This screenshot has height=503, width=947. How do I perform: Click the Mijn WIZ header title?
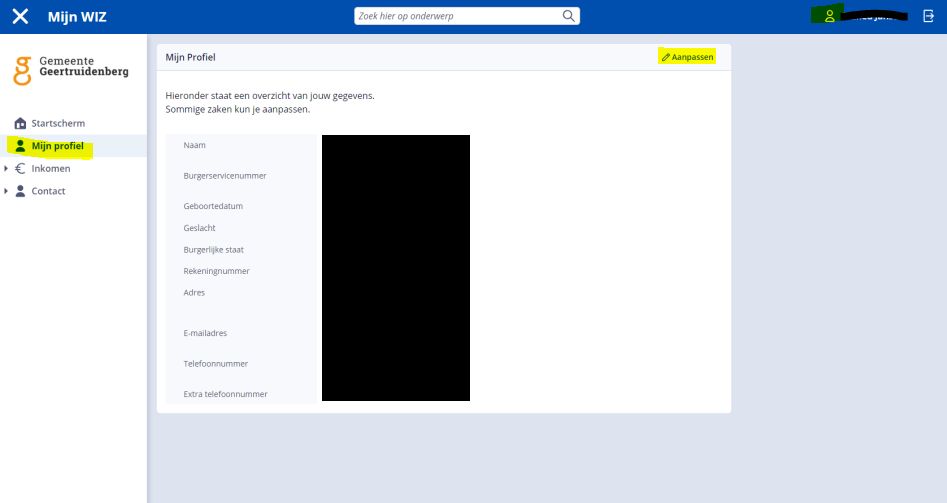point(77,17)
